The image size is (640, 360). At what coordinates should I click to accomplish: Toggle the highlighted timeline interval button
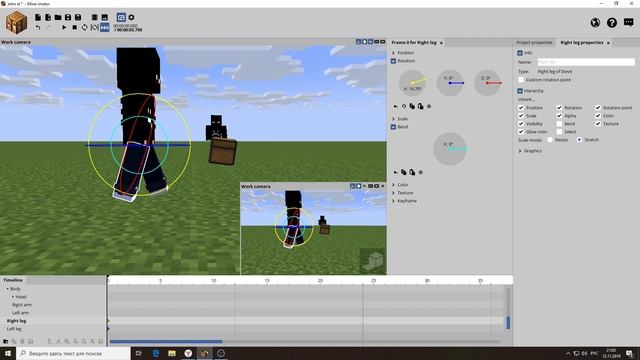[x=105, y=27]
